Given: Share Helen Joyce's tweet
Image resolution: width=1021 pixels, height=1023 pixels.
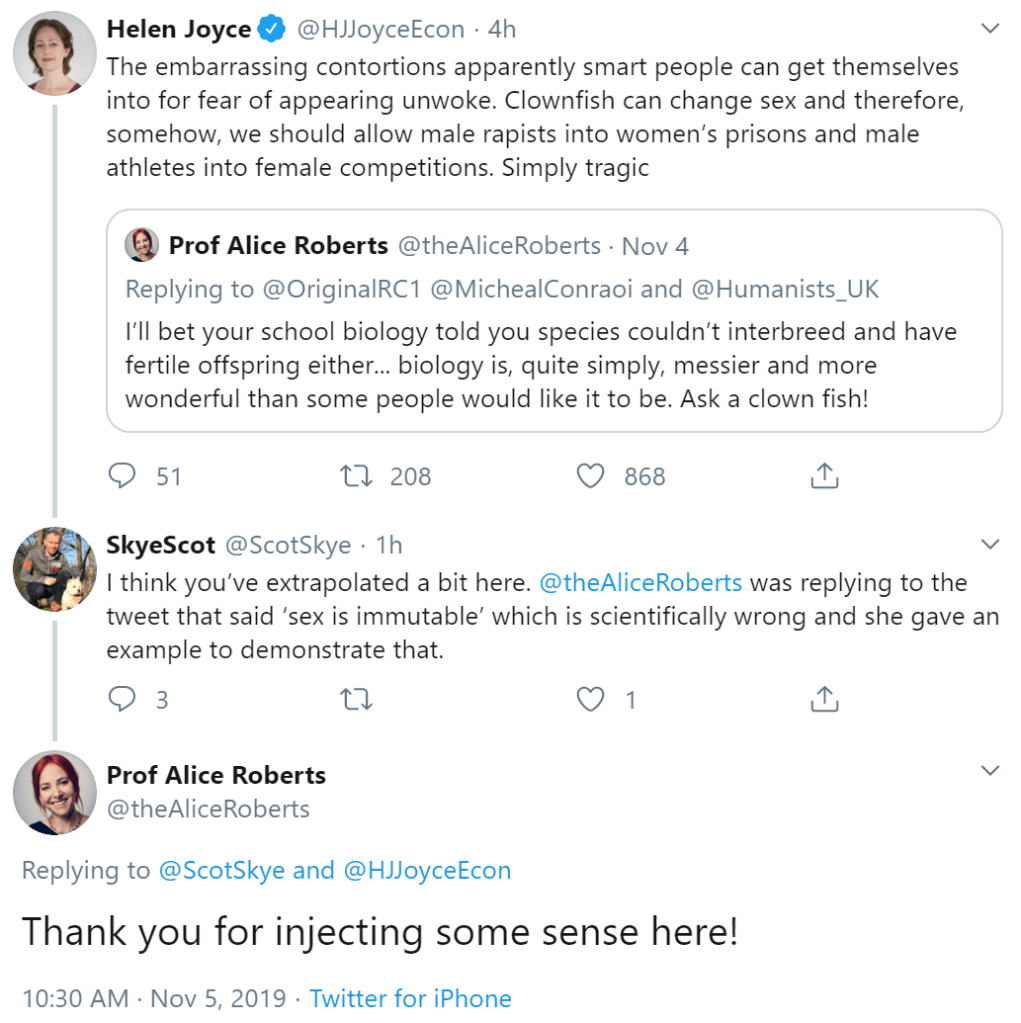Looking at the screenshot, I should pos(824,476).
